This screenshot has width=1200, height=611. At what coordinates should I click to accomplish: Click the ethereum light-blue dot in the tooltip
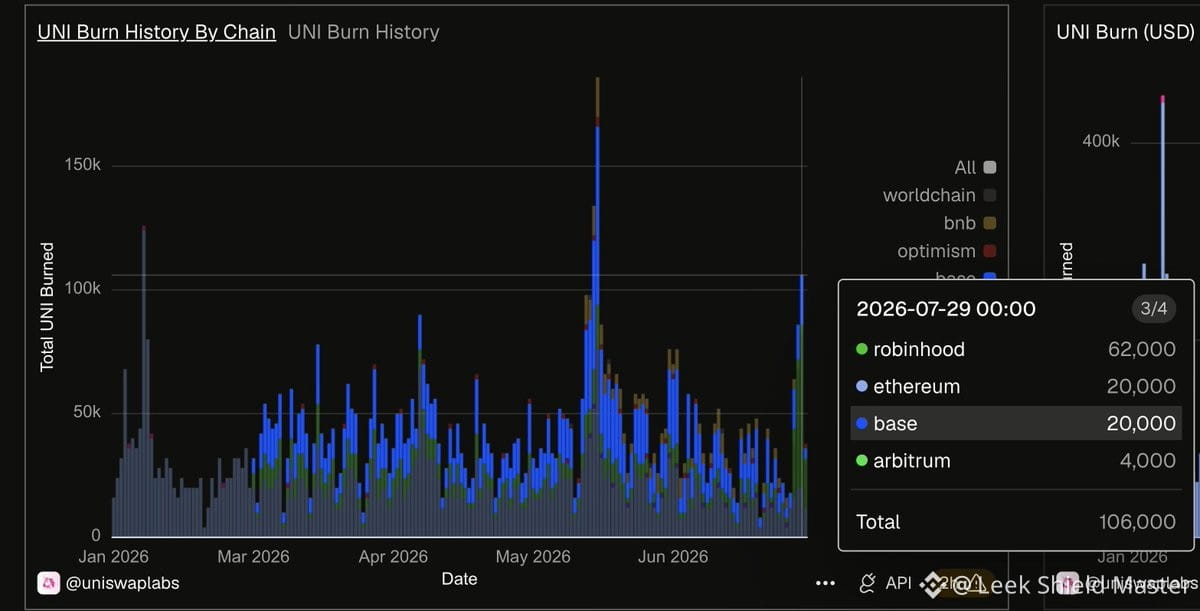pyautogui.click(x=862, y=386)
